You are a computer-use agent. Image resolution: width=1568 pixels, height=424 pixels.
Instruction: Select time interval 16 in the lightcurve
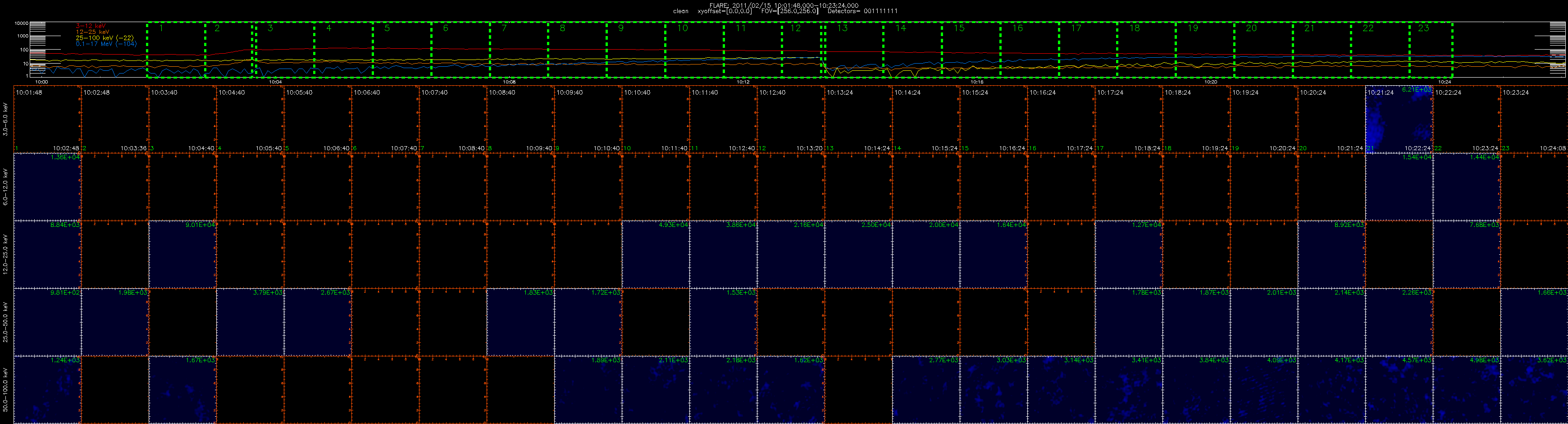click(1029, 50)
